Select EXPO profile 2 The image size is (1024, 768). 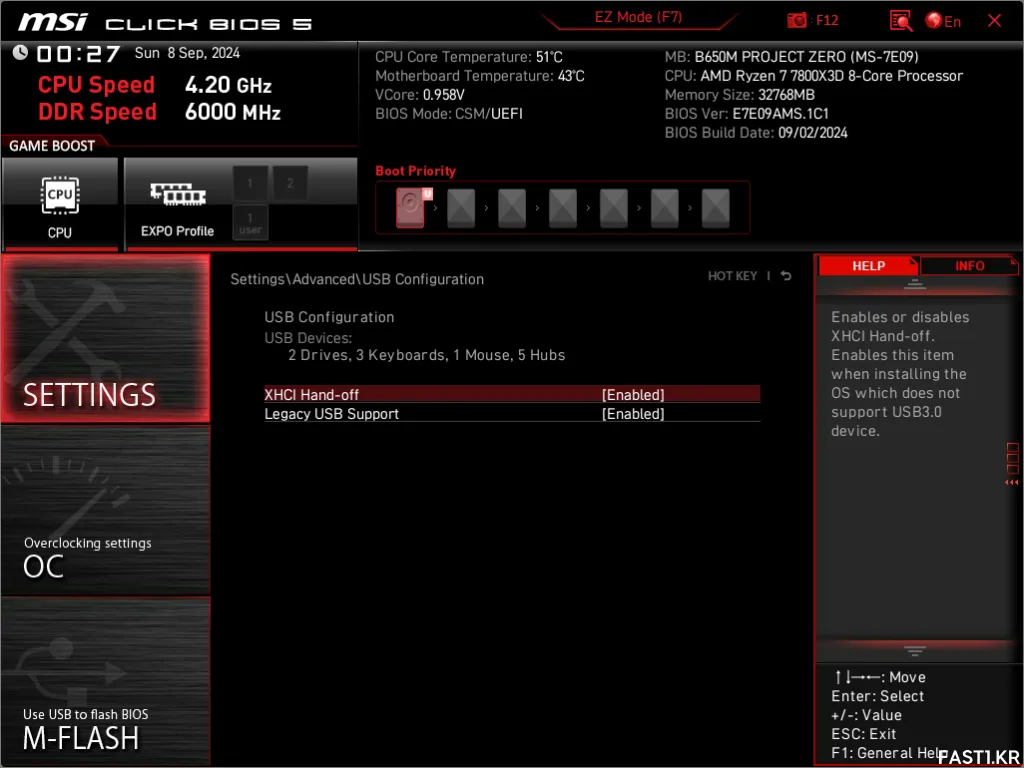coord(291,184)
